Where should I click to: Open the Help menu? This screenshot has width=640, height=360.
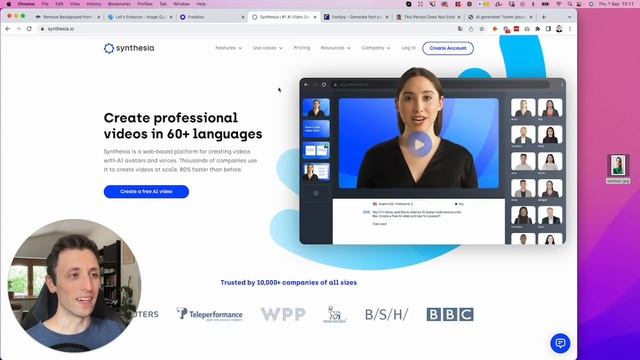coord(201,4)
